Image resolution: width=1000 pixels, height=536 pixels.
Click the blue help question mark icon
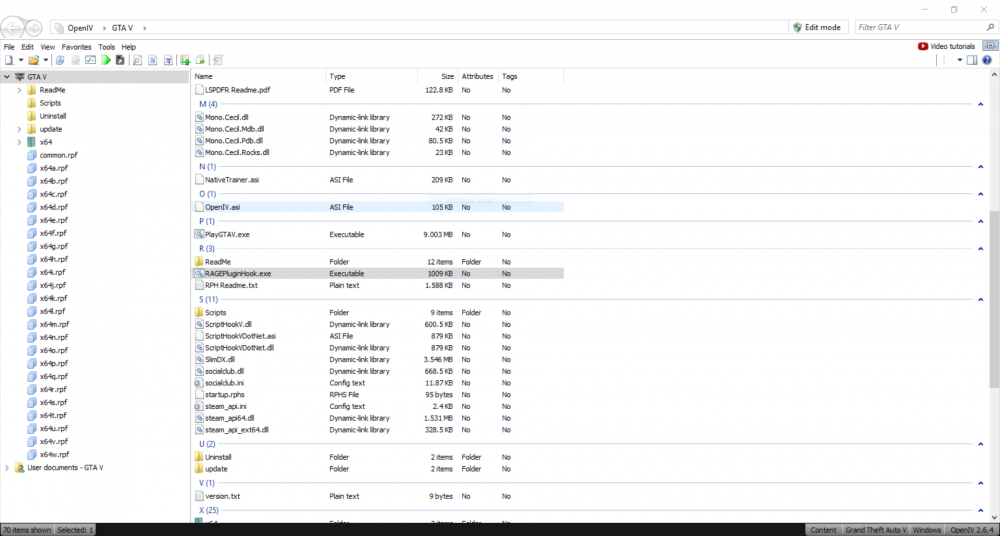coord(987,60)
